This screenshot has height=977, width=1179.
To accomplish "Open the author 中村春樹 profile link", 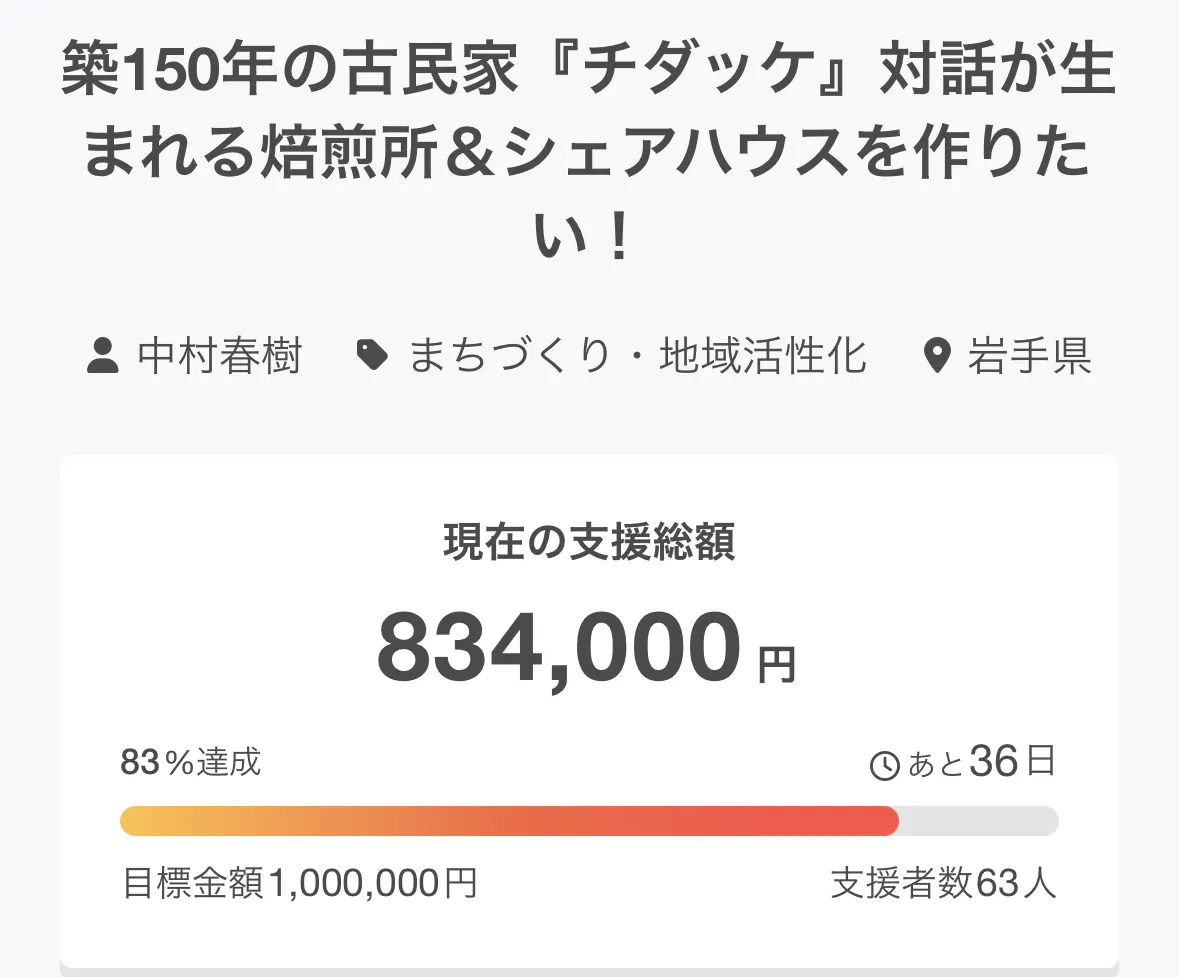I will click(219, 356).
